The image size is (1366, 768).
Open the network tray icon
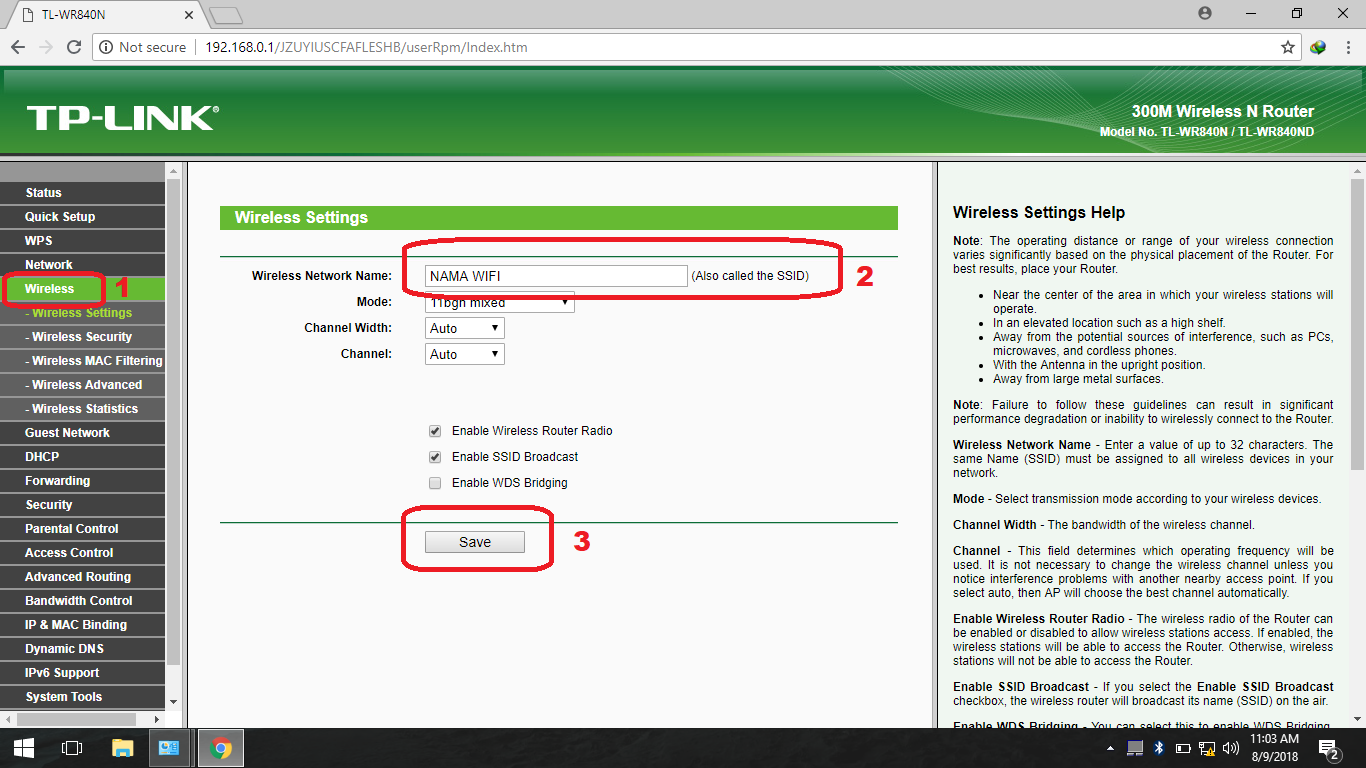pos(1206,748)
